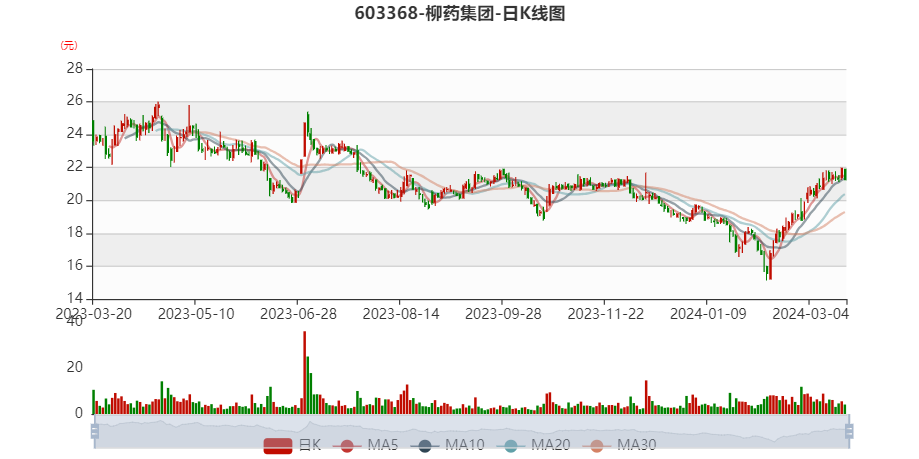Viewport: 919px width, 459px height.
Task: Select the 2024-01-09 date label
Action: point(708,314)
